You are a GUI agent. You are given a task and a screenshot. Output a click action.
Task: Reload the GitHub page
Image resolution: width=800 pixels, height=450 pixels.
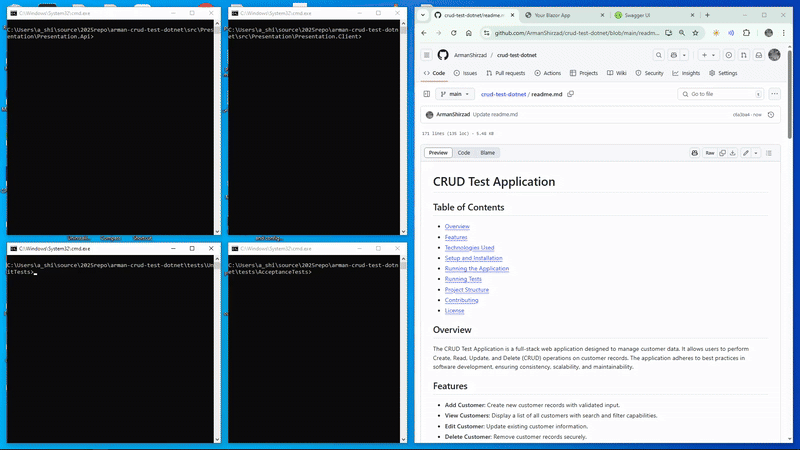point(454,33)
